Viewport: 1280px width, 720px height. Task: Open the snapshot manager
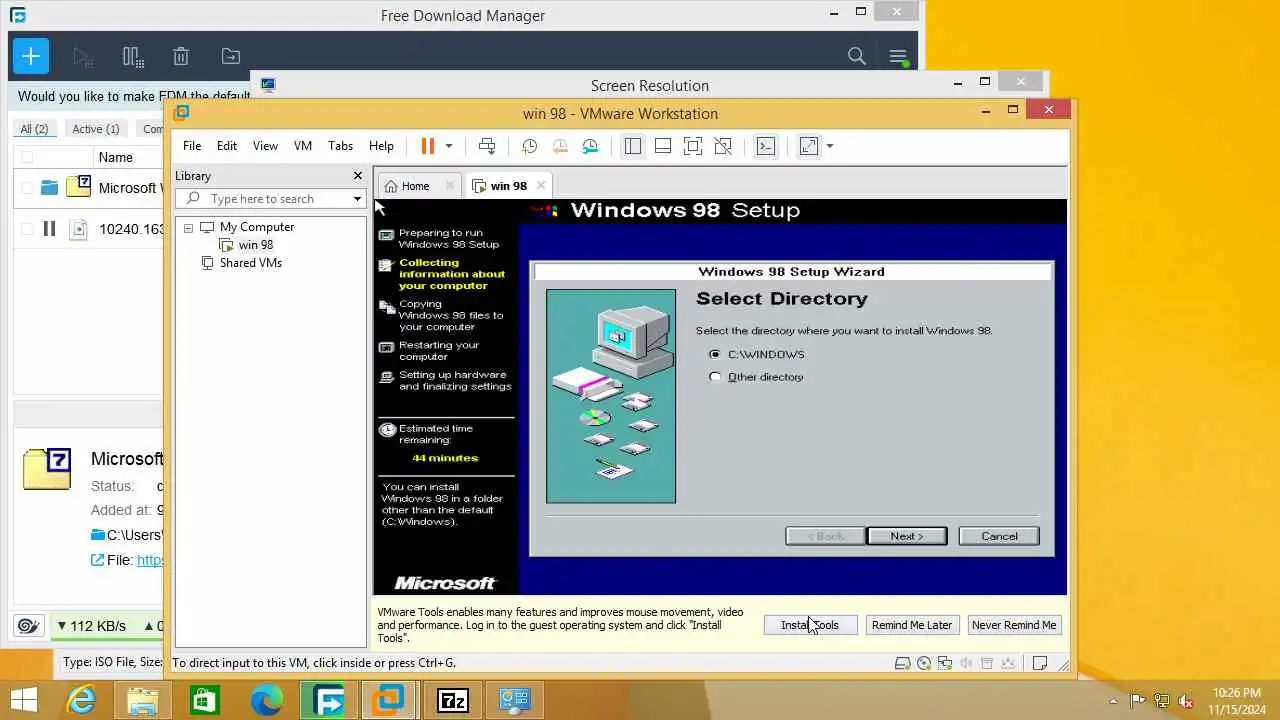[590, 146]
